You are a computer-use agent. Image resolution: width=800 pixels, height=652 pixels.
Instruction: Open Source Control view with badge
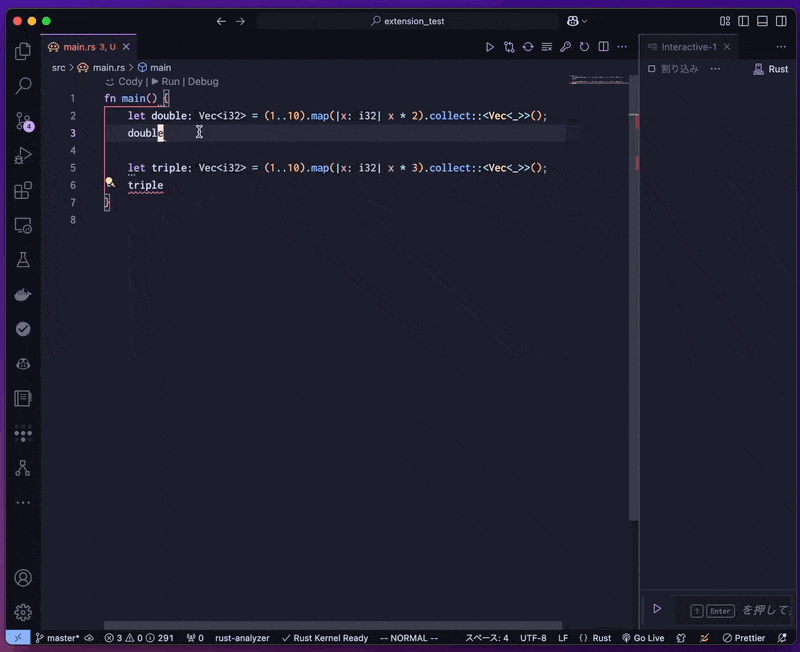tap(23, 121)
